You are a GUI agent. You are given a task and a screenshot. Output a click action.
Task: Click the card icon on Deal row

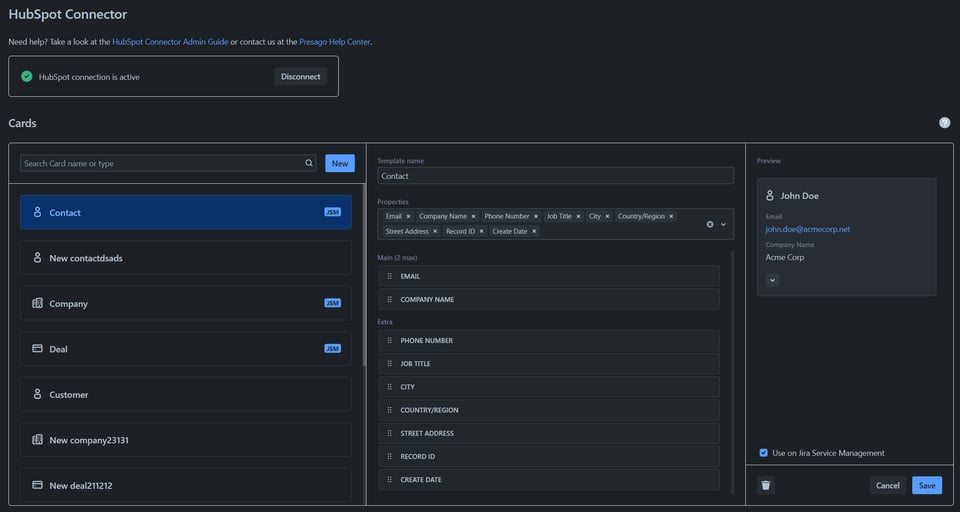click(37, 348)
